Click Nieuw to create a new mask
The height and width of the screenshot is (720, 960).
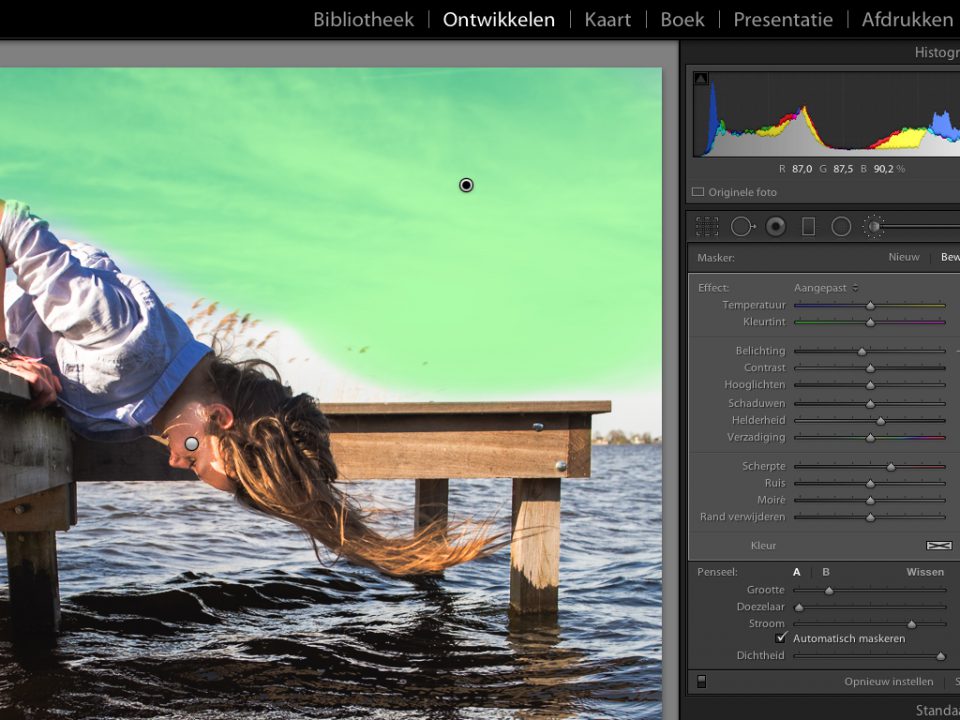[x=903, y=257]
